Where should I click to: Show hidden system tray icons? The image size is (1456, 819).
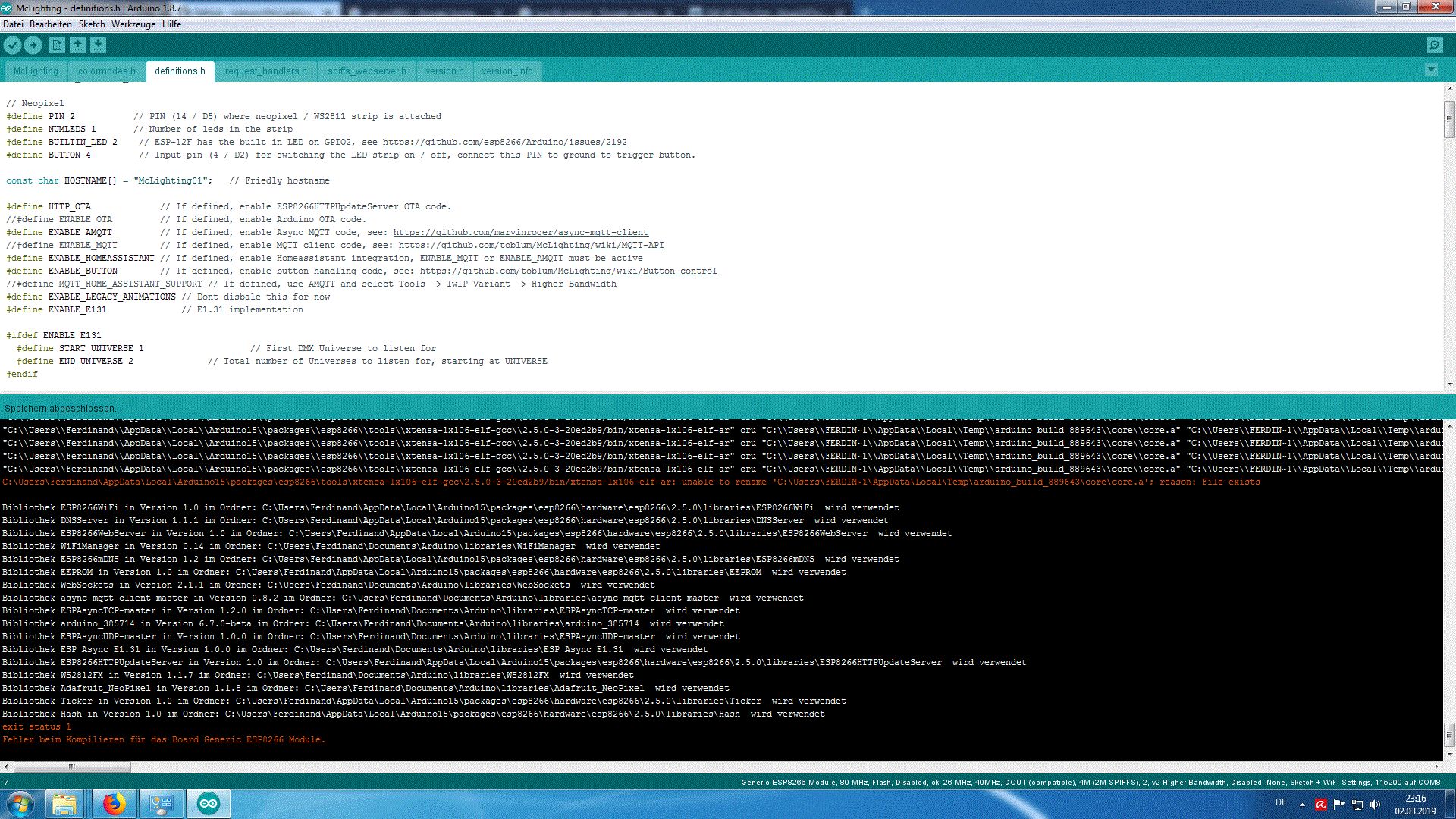coord(1302,805)
